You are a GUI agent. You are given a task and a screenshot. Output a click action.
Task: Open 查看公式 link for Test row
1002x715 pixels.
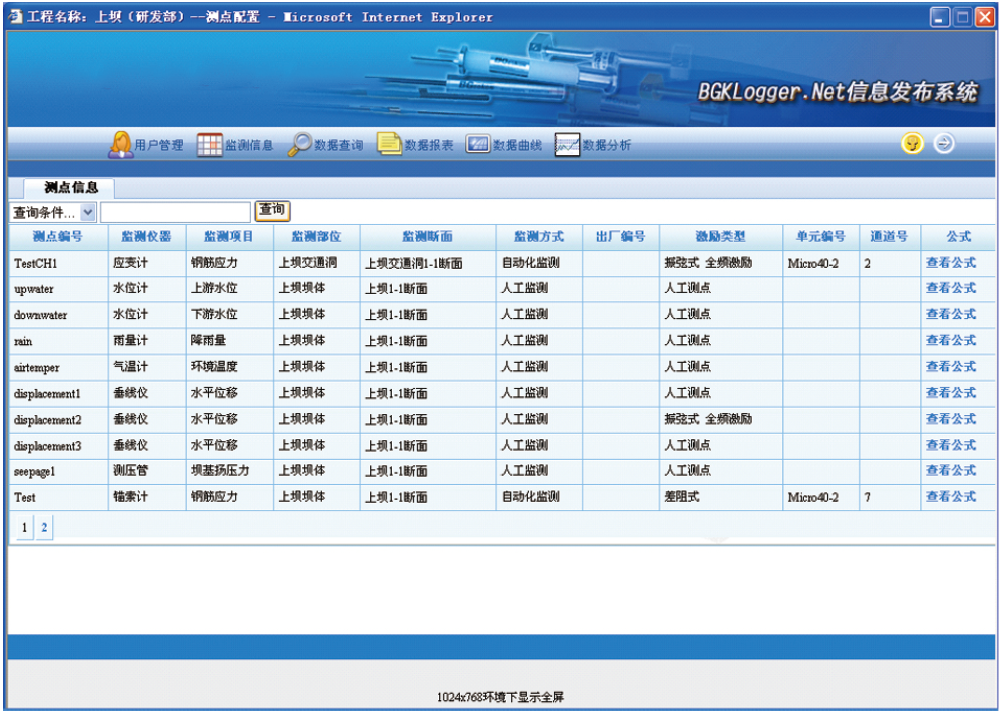pyautogui.click(x=951, y=496)
